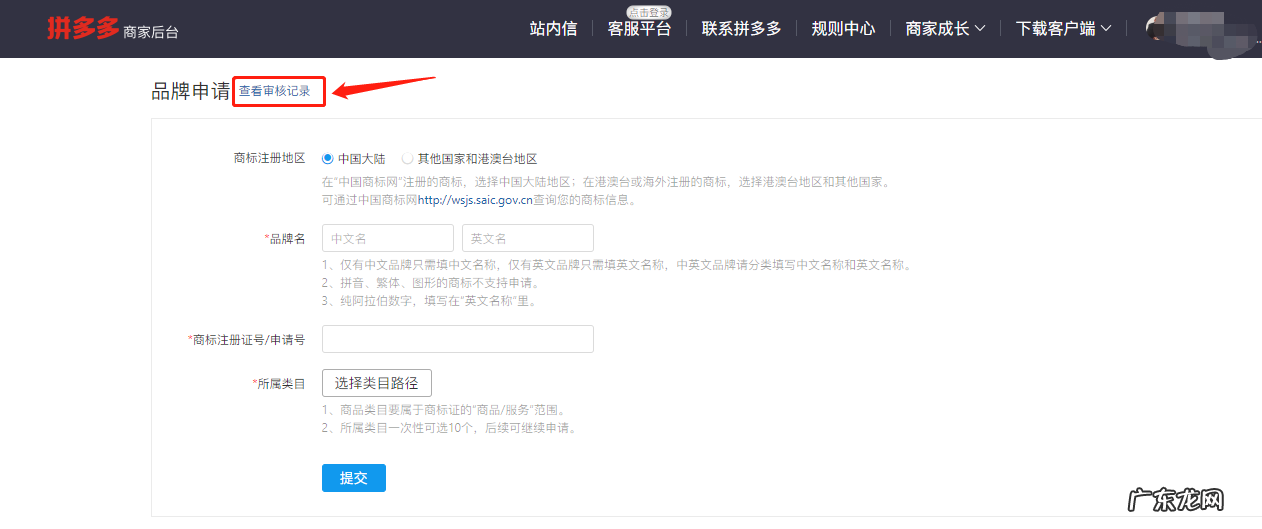Focus the 英文名 brand input
The height and width of the screenshot is (529, 1262).
[x=528, y=238]
